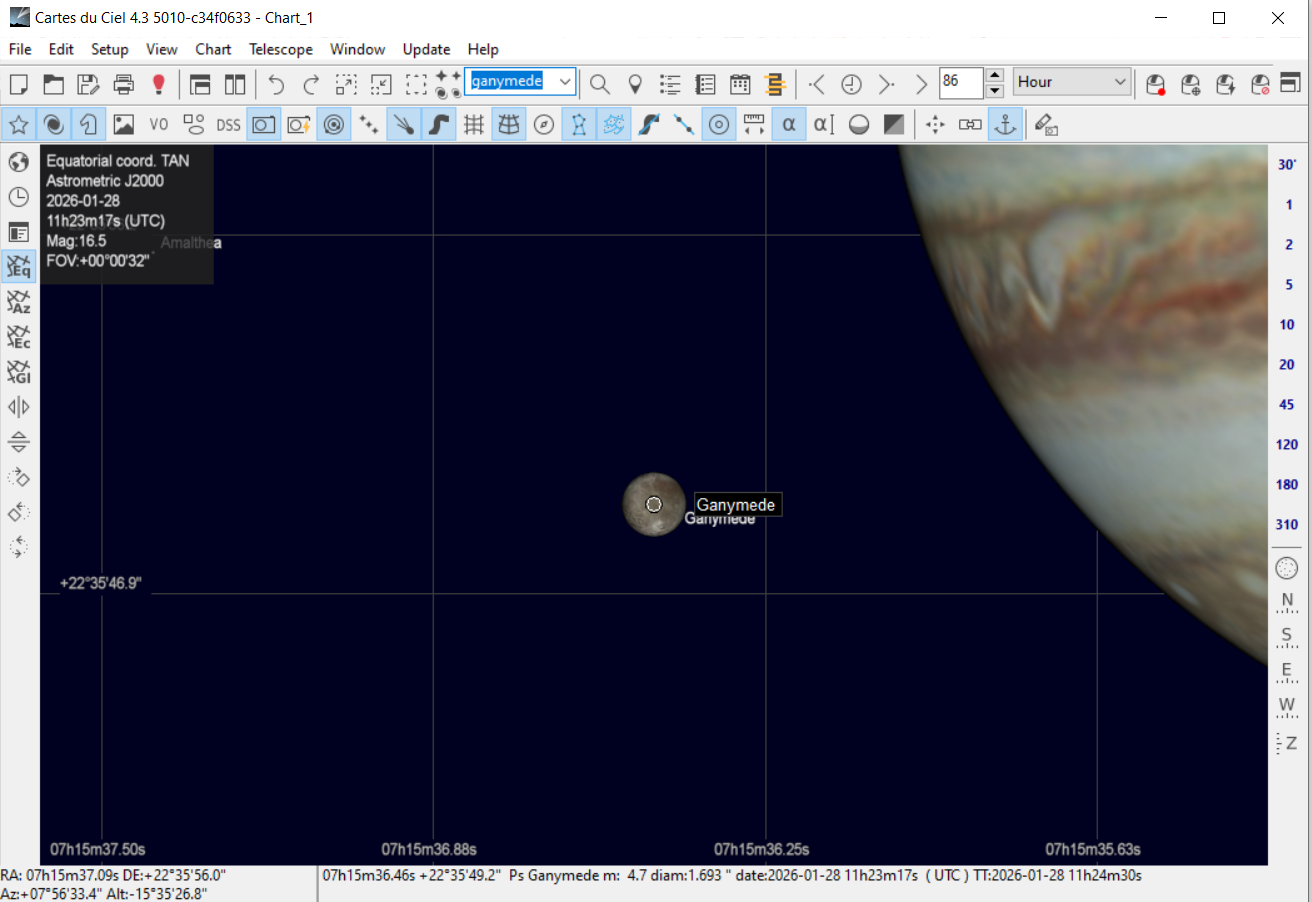The image size is (1312, 902).
Task: Click Ganymede moon on the chart
Action: tap(654, 504)
